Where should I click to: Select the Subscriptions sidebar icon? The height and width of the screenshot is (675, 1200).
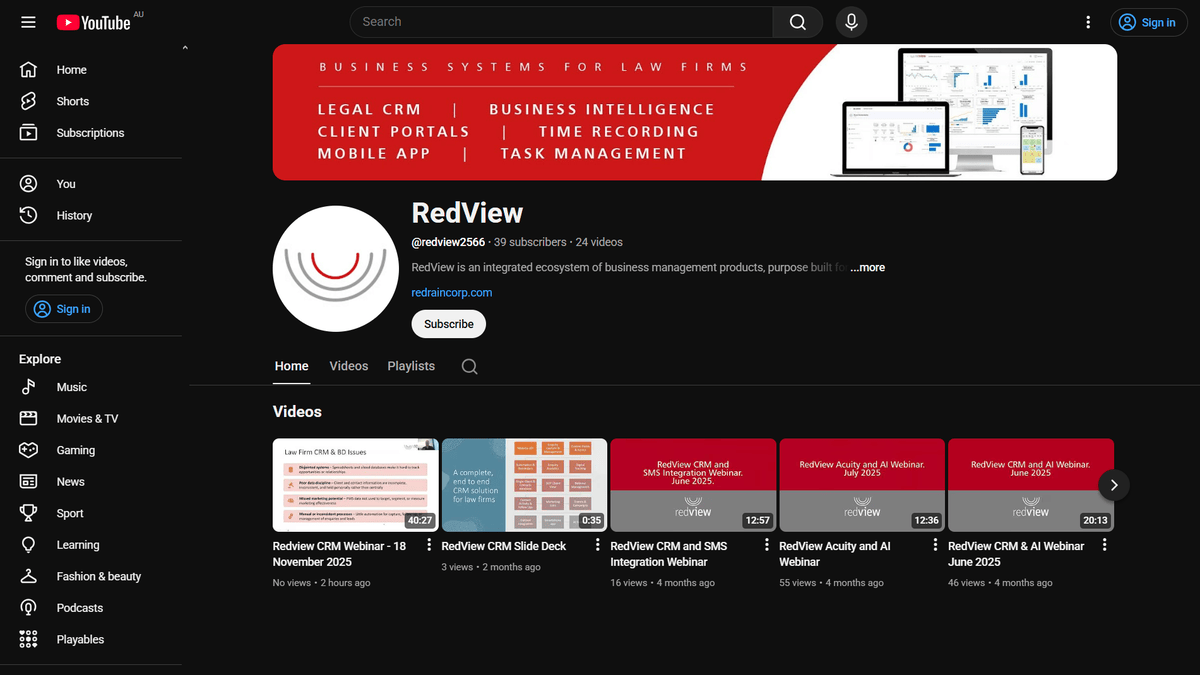(28, 132)
